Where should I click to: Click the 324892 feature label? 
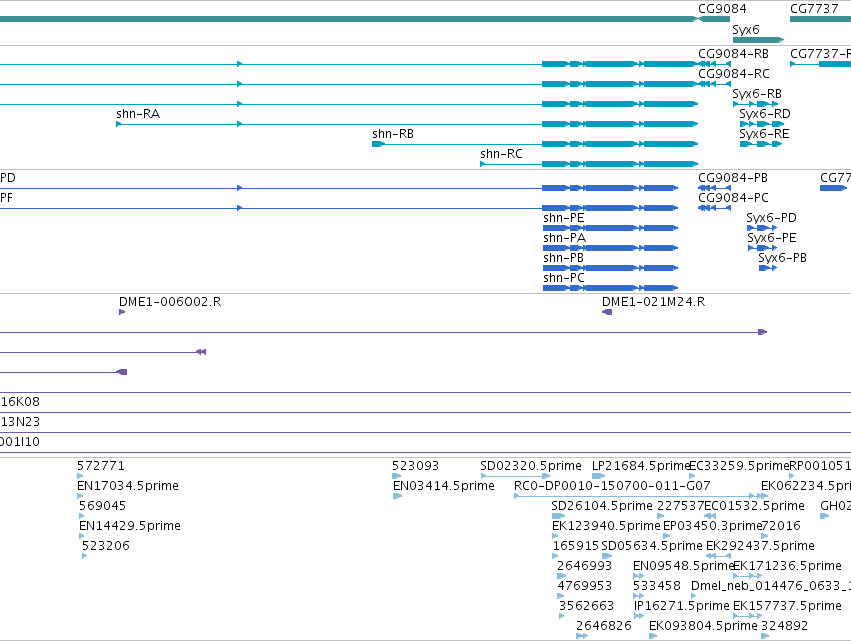coord(785,627)
